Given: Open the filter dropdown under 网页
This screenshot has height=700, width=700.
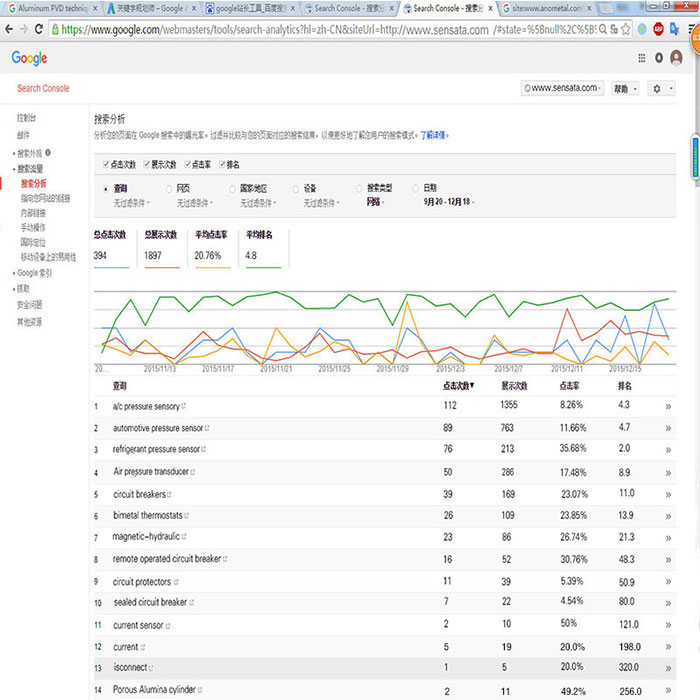Looking at the screenshot, I should [x=195, y=203].
